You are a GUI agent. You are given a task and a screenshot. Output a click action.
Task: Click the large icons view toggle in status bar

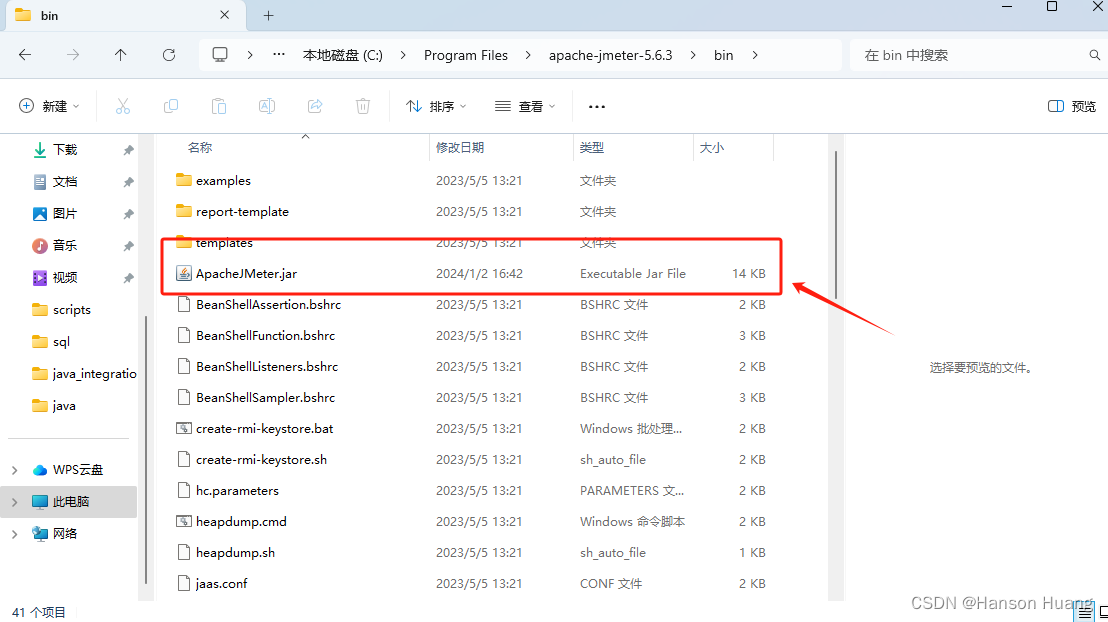[x=1101, y=611]
